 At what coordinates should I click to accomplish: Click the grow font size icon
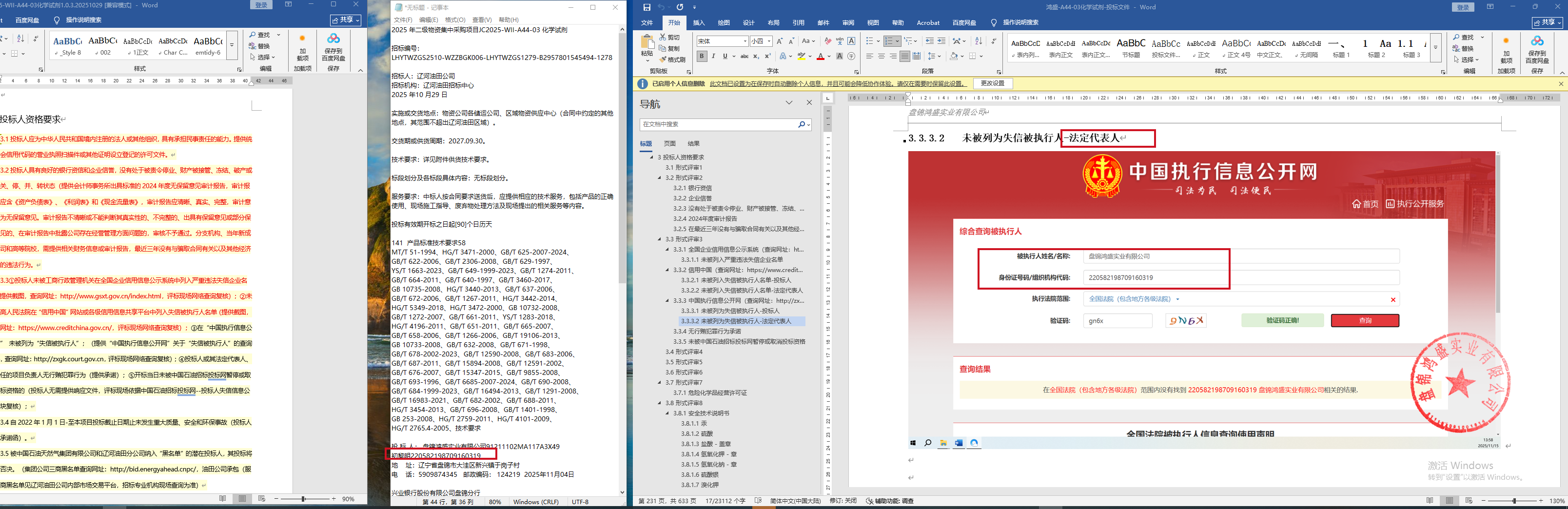coord(780,41)
